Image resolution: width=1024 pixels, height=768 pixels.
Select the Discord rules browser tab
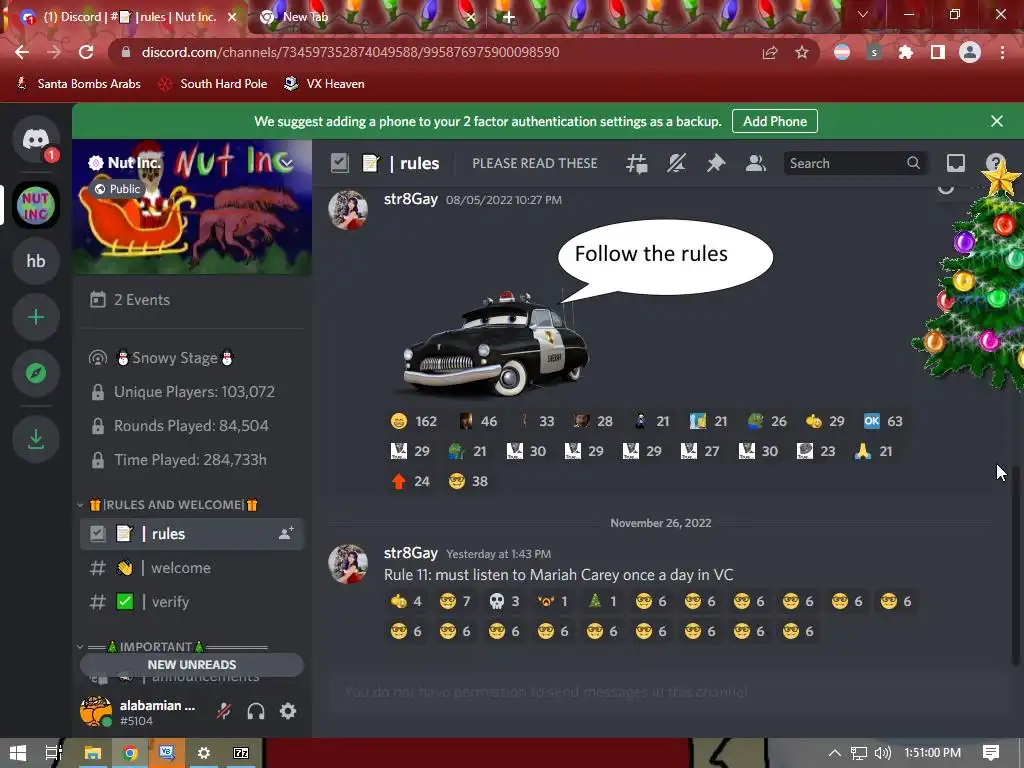click(x=129, y=17)
